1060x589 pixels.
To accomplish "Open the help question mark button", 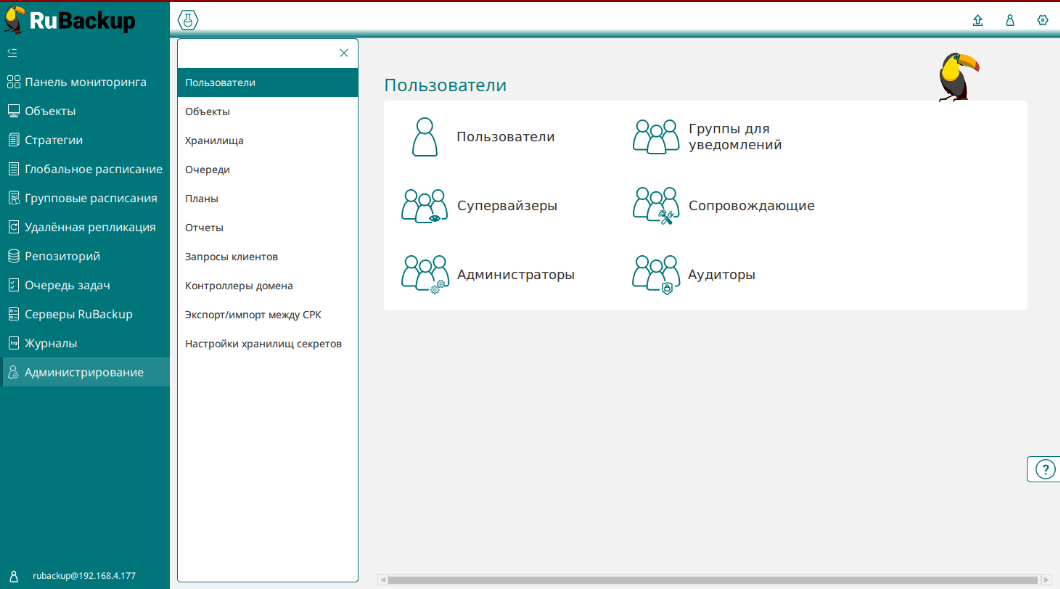I will pyautogui.click(x=1045, y=469).
